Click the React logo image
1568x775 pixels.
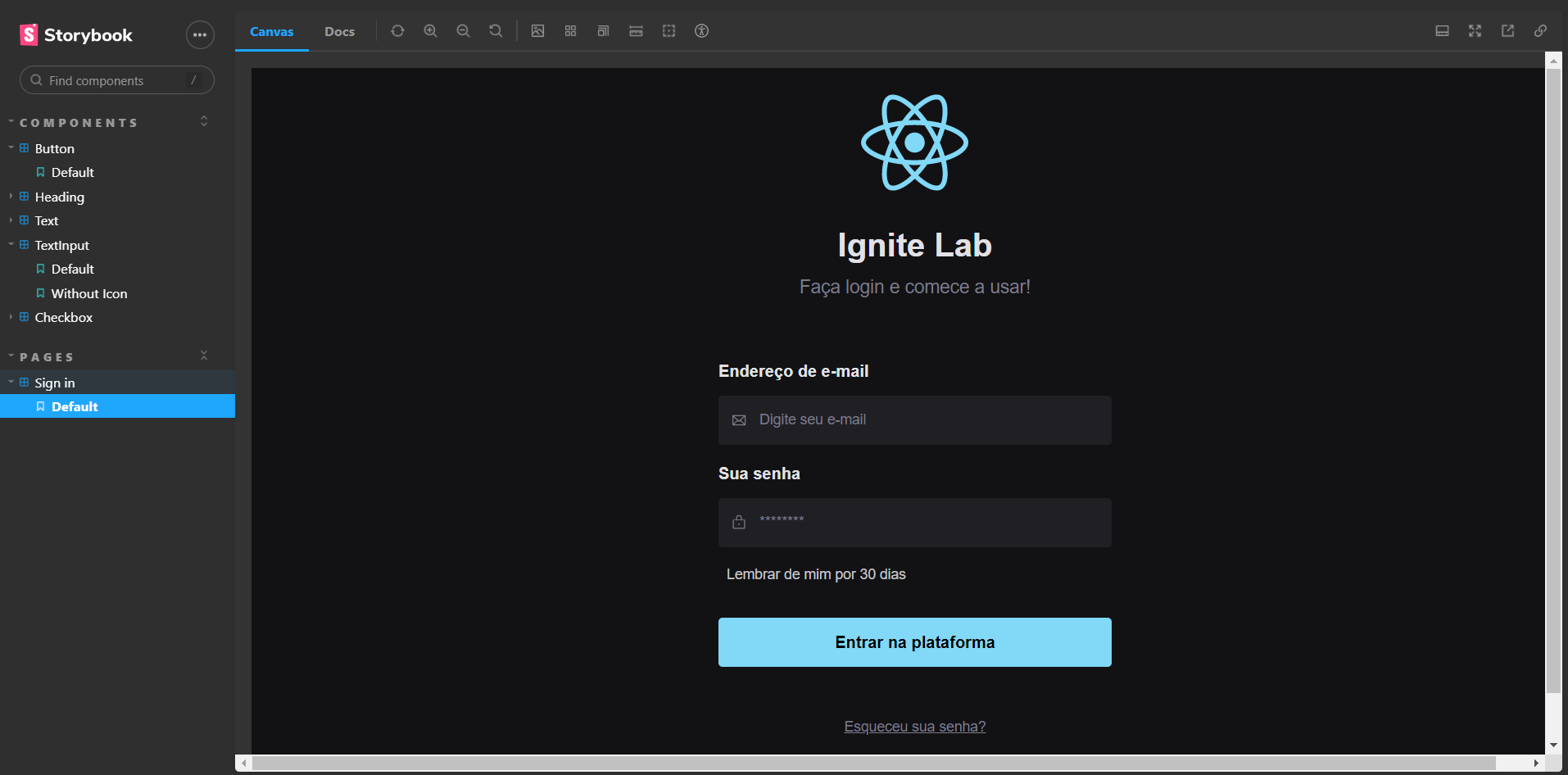[915, 143]
